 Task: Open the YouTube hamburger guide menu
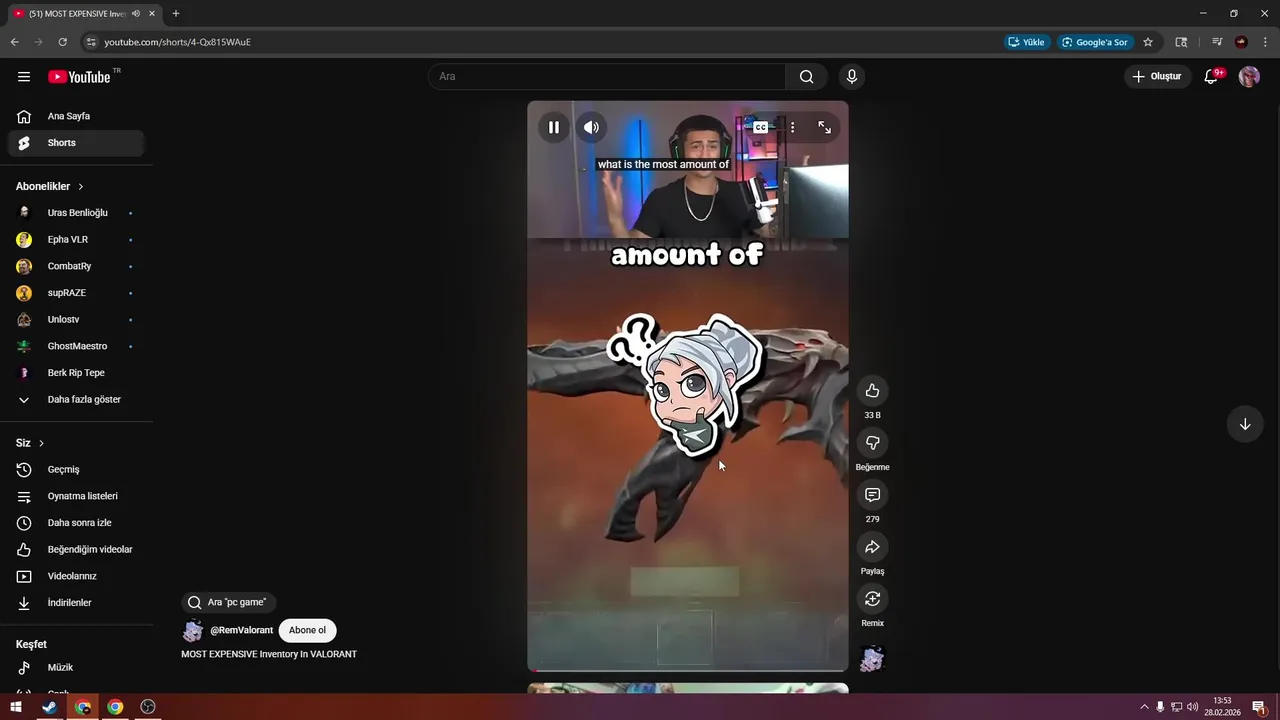(x=24, y=77)
